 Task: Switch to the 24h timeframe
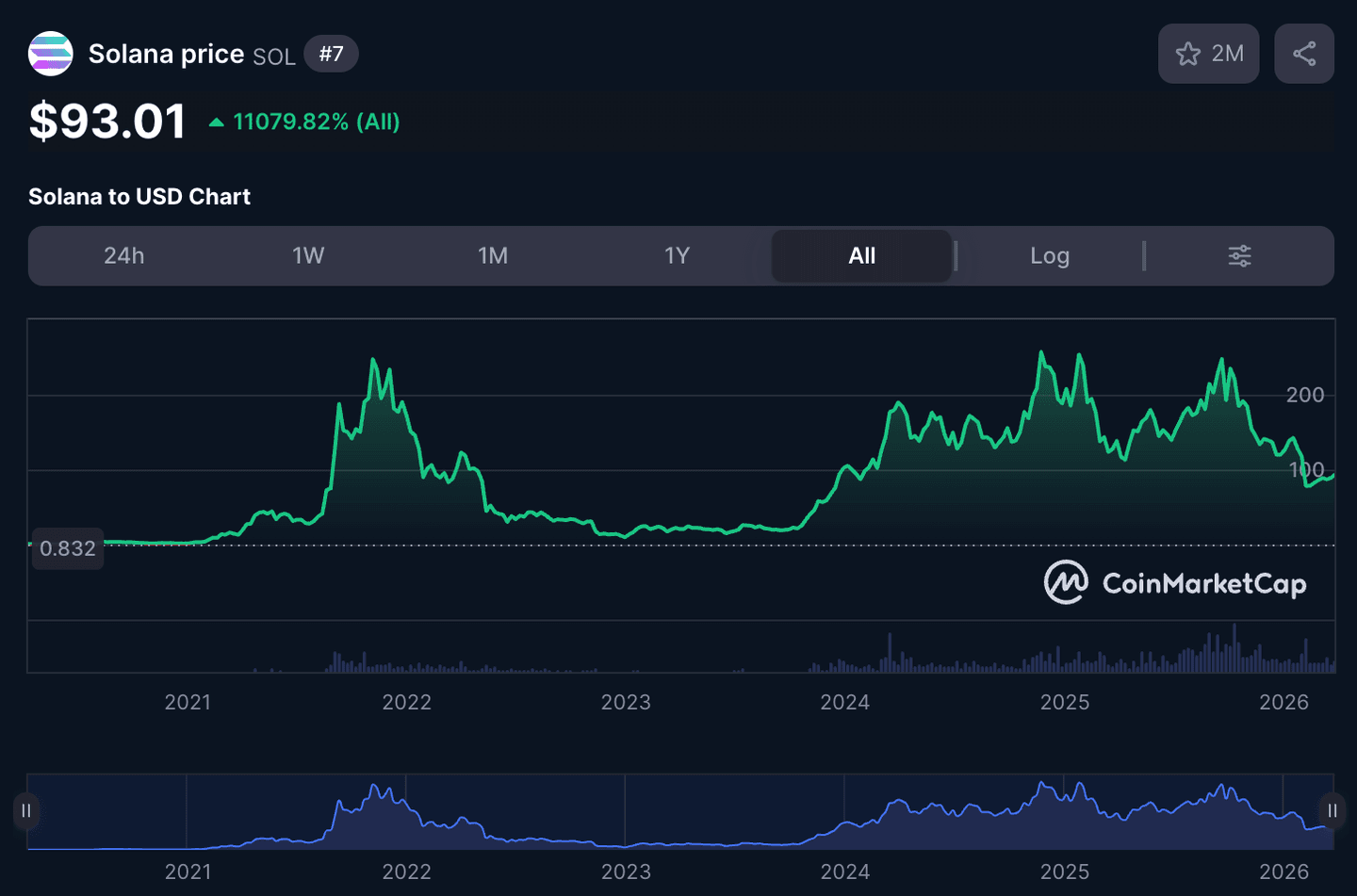[x=123, y=255]
